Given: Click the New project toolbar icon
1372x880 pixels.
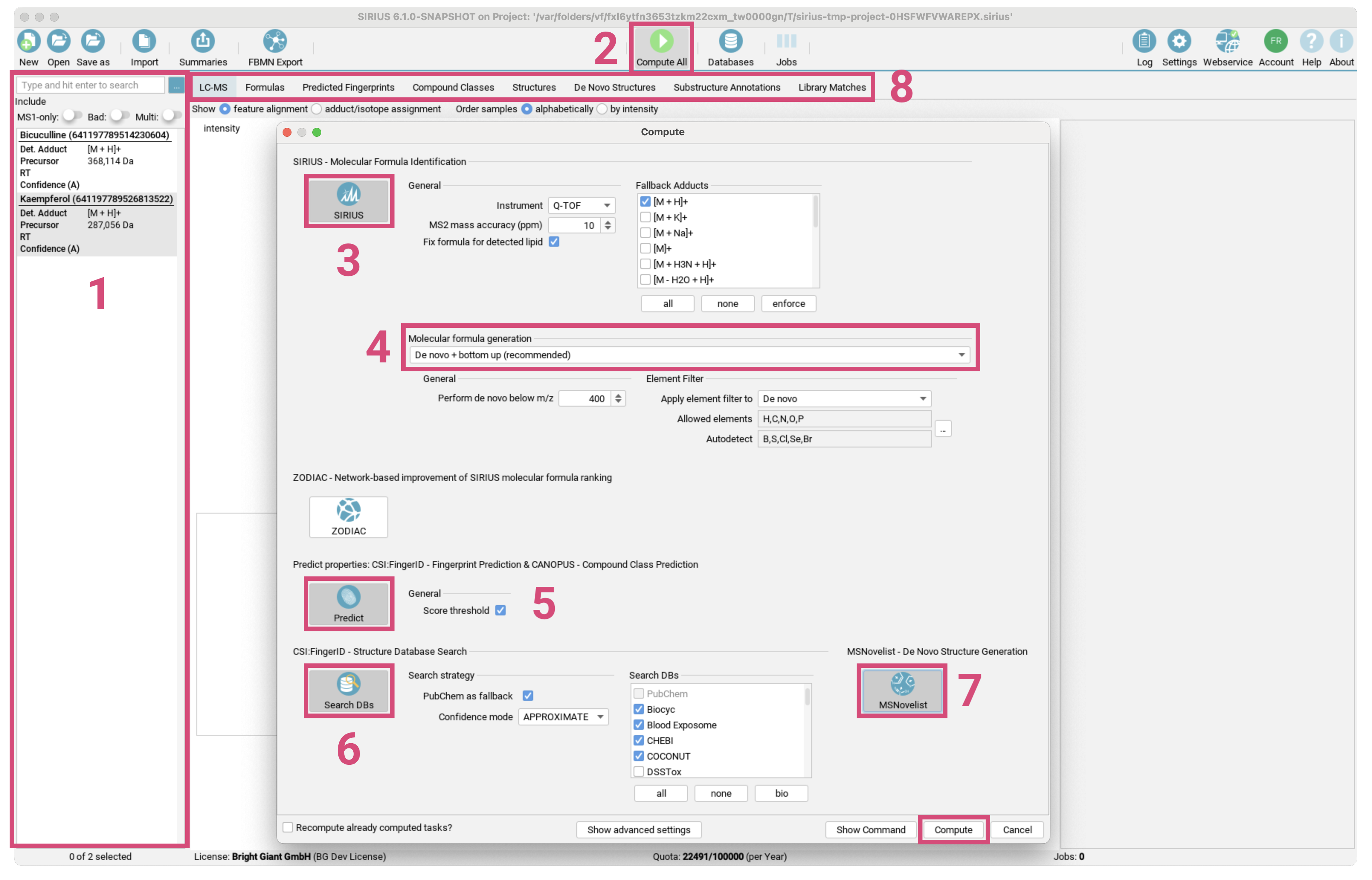Looking at the screenshot, I should [x=29, y=41].
